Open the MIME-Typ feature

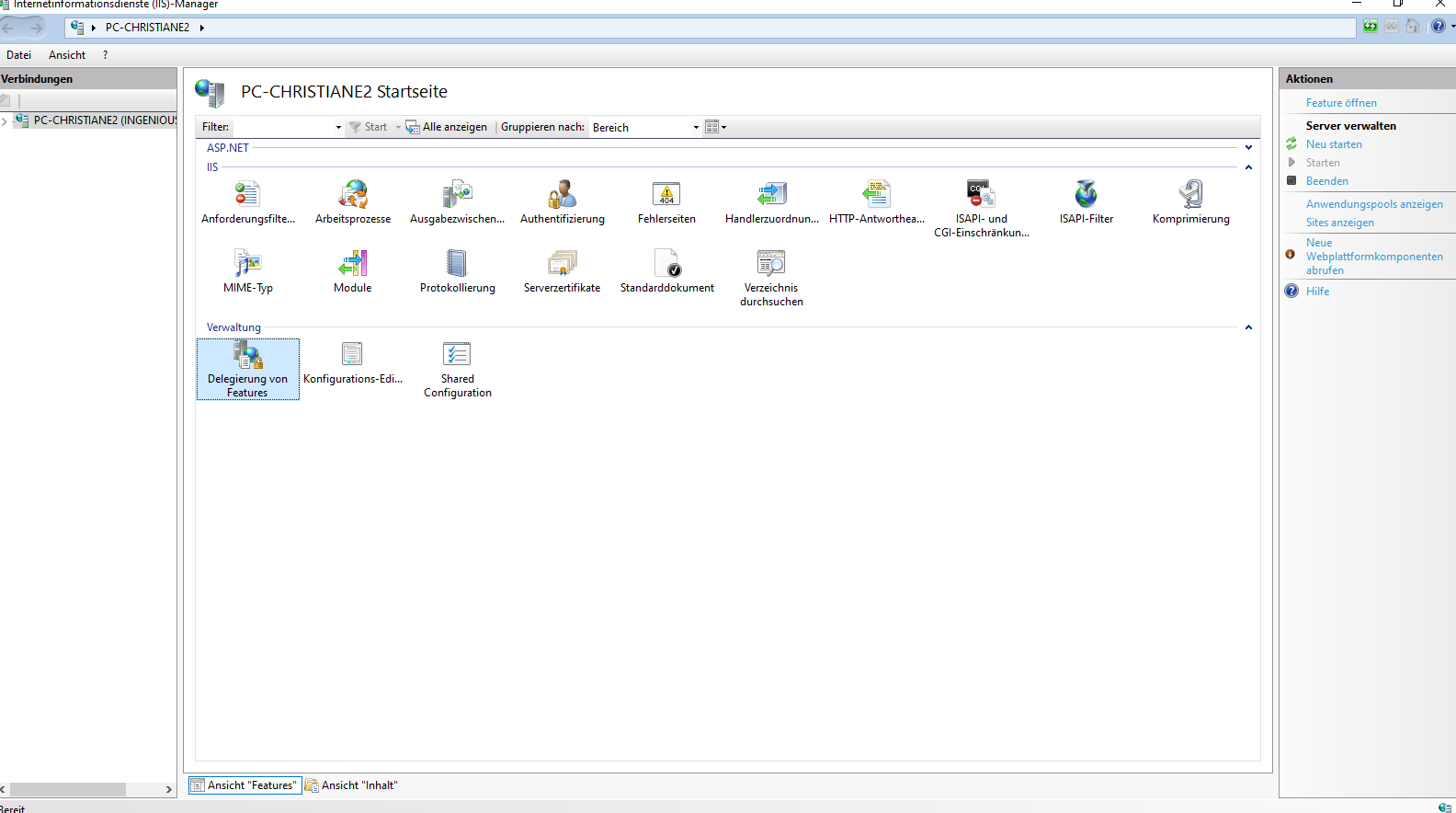(x=247, y=272)
